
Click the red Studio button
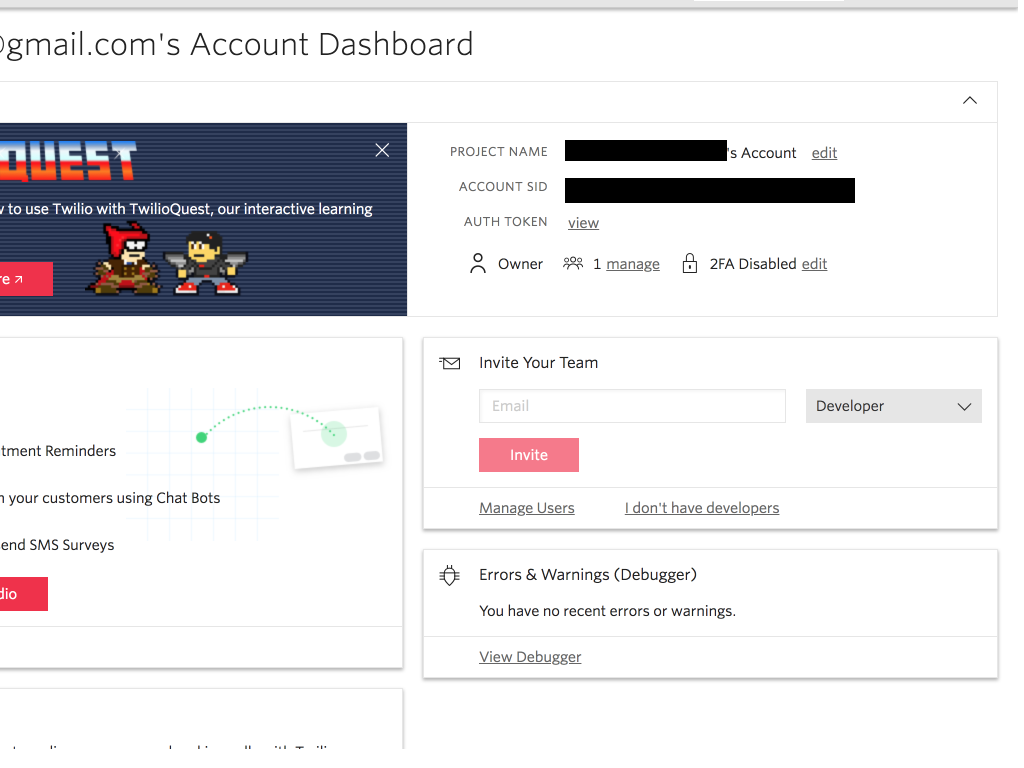tap(24, 594)
